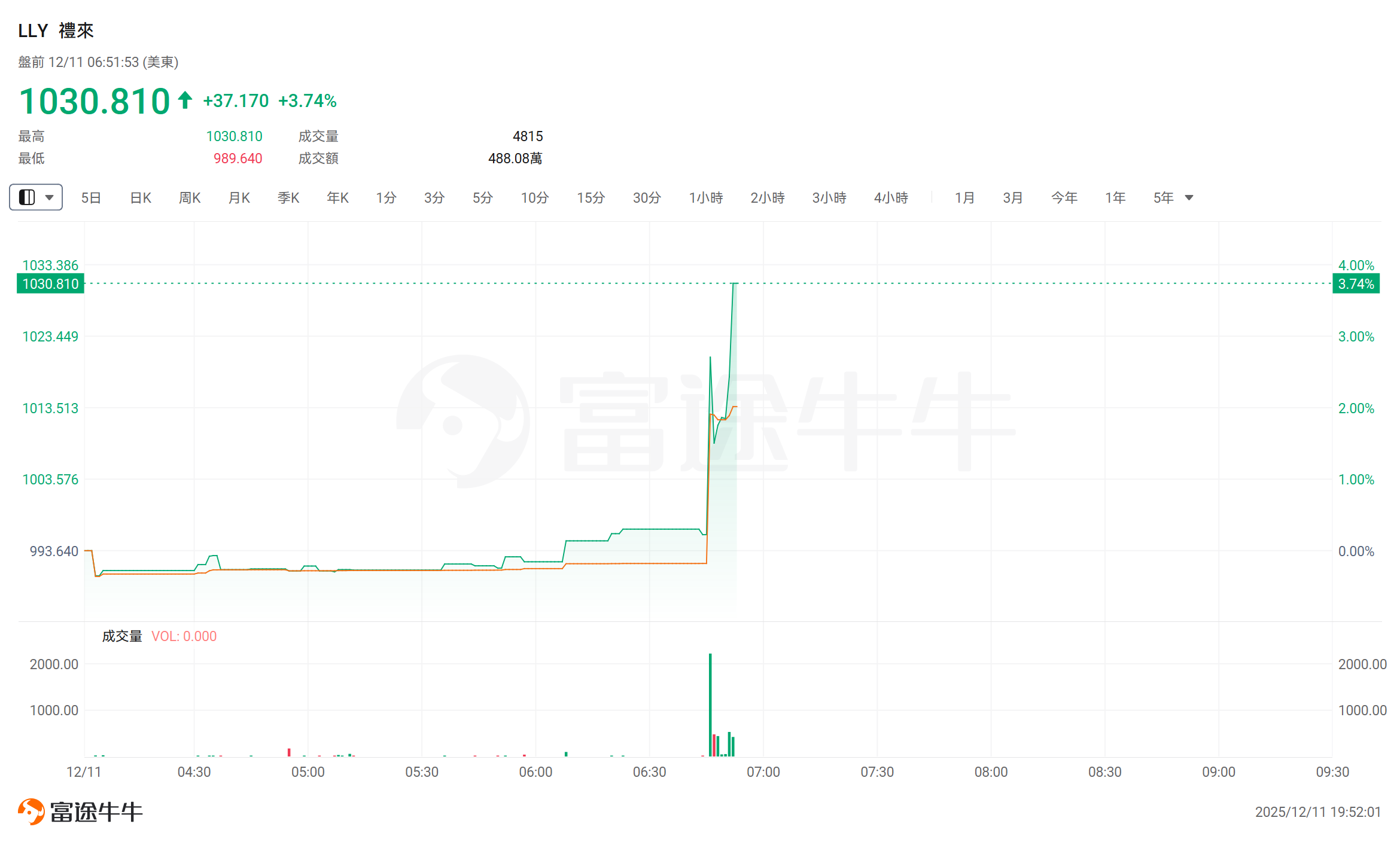Click the green up arrow beside price
1400x842 pixels.
pos(185,100)
